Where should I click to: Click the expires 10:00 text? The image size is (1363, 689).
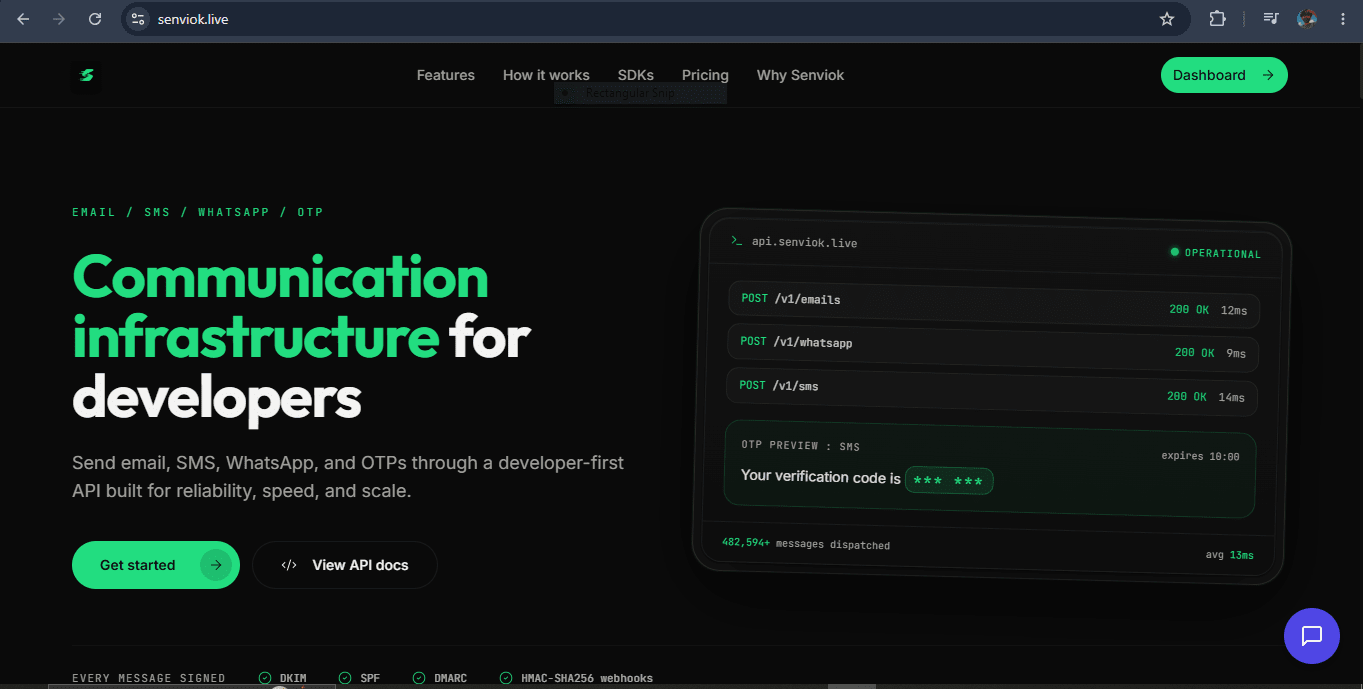point(1200,456)
